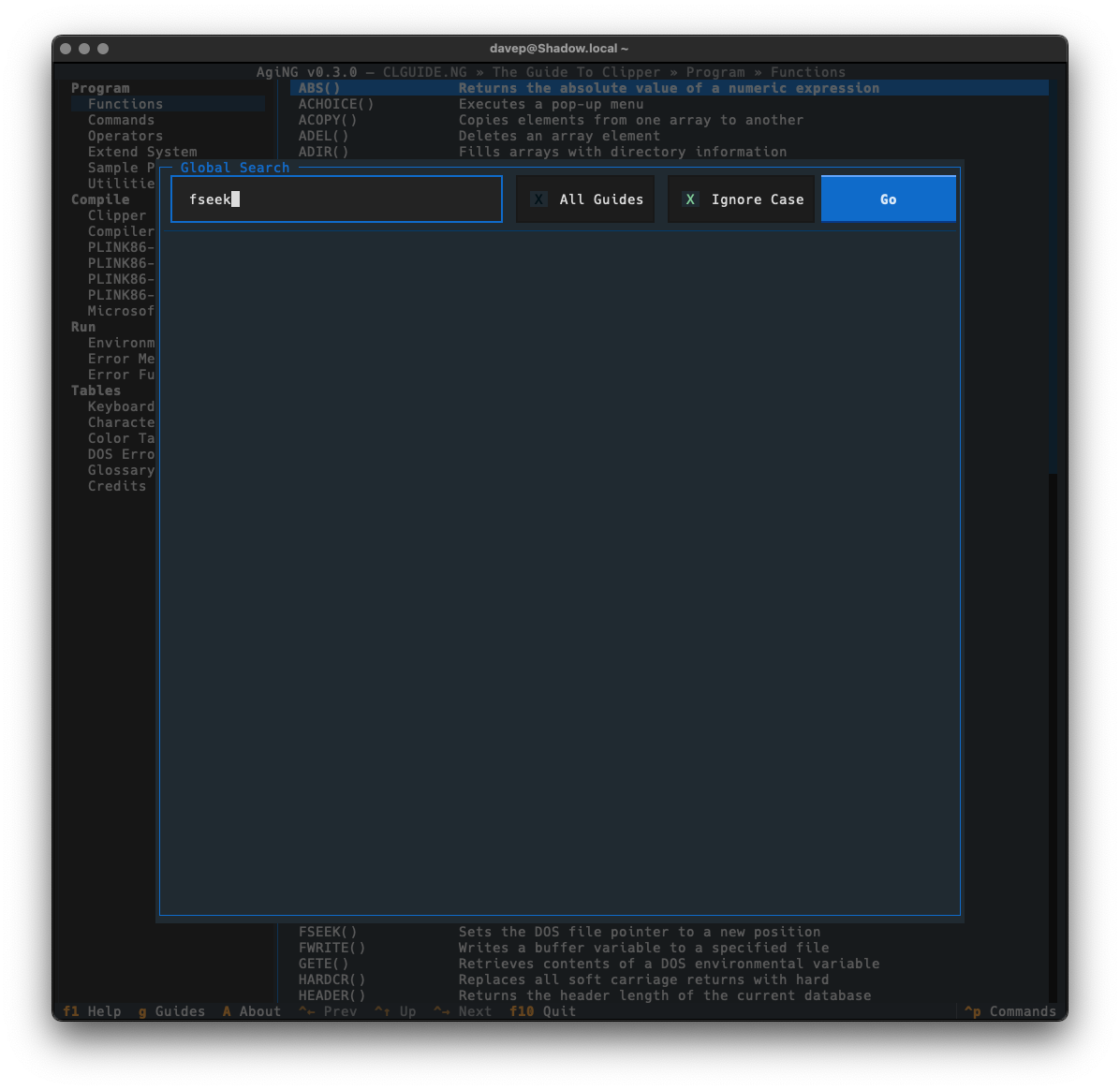Open the Glossary under Tables

pos(121,470)
